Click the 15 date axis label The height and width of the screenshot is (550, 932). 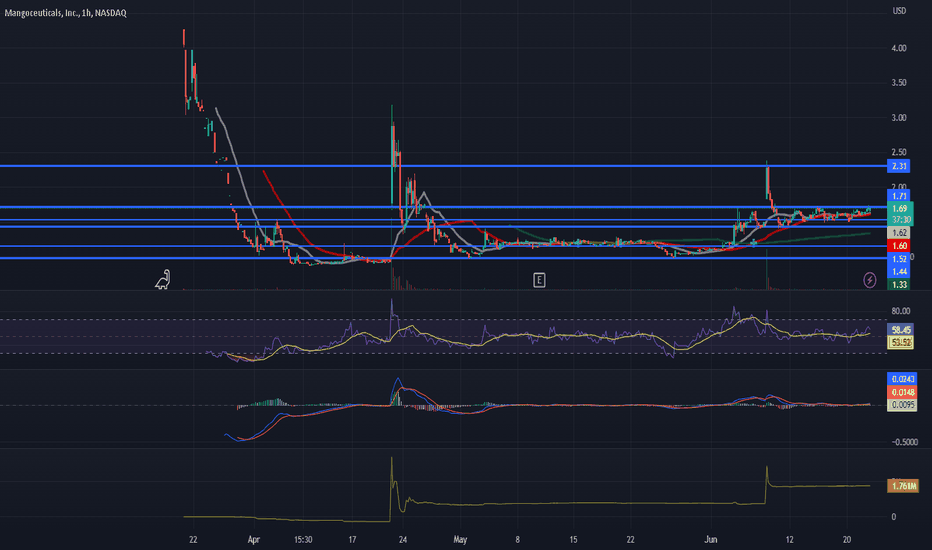pyautogui.click(x=574, y=540)
